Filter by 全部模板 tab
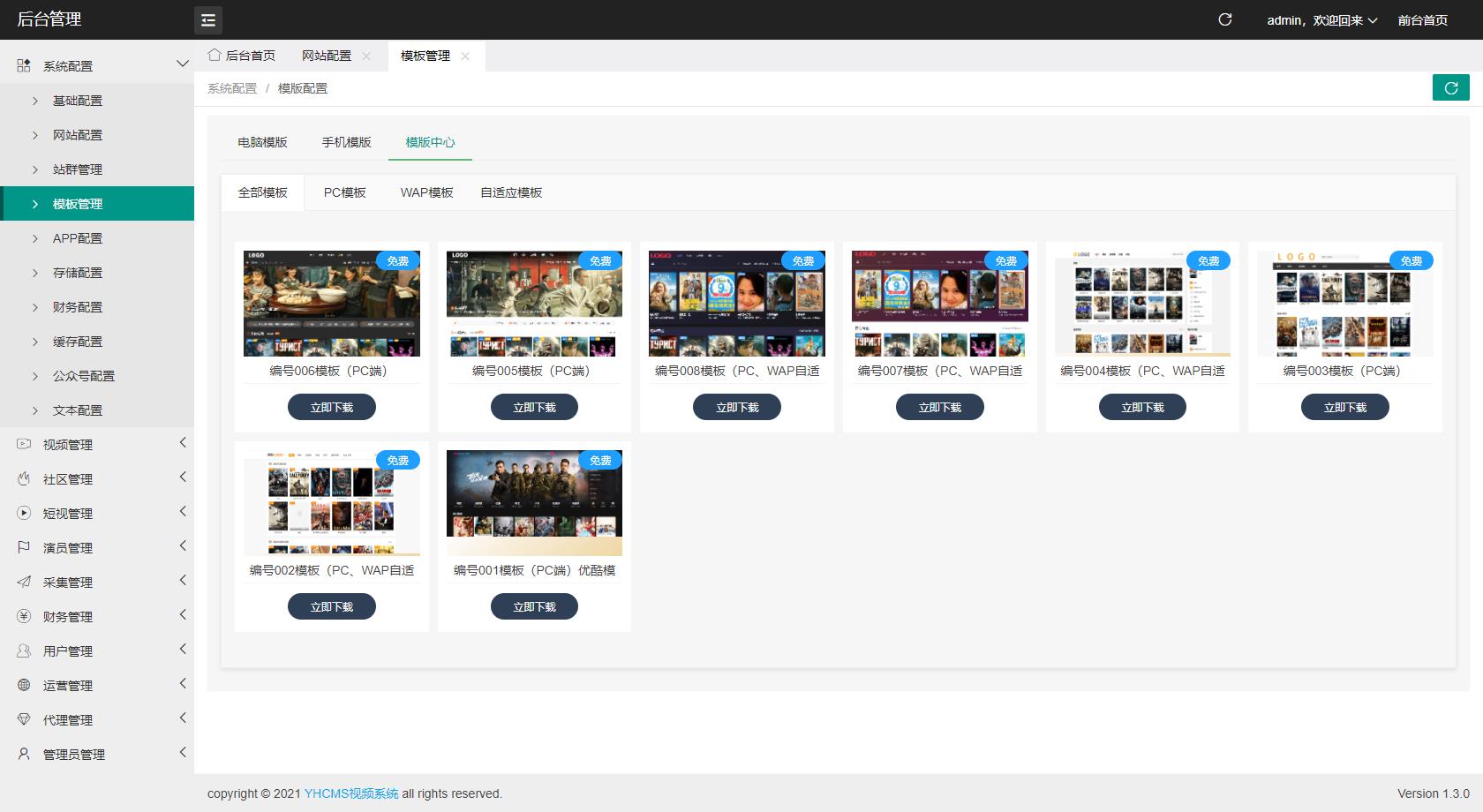Screen dimensions: 1483x812 click(262, 192)
